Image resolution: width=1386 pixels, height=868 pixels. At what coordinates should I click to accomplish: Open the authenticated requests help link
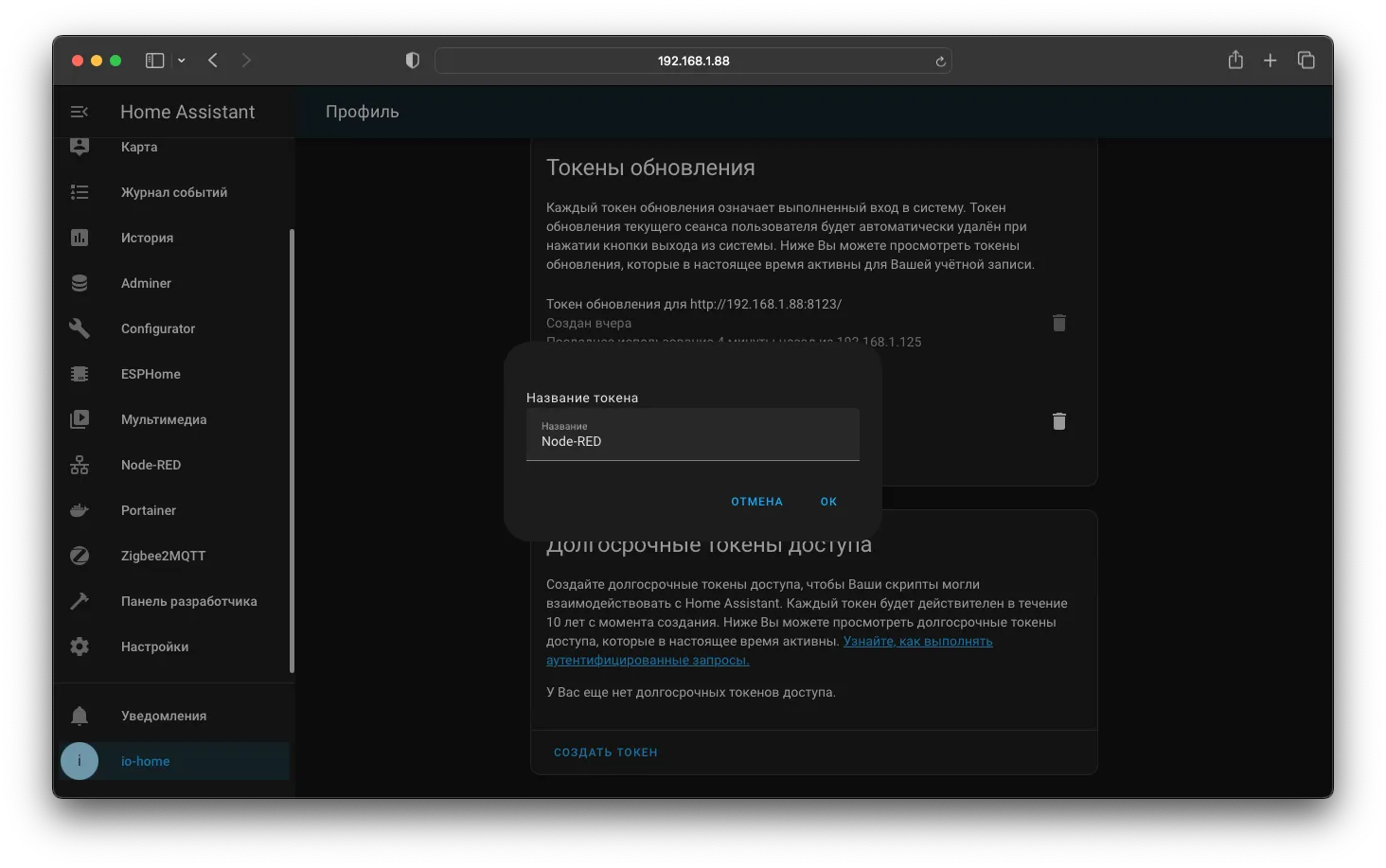[x=770, y=650]
